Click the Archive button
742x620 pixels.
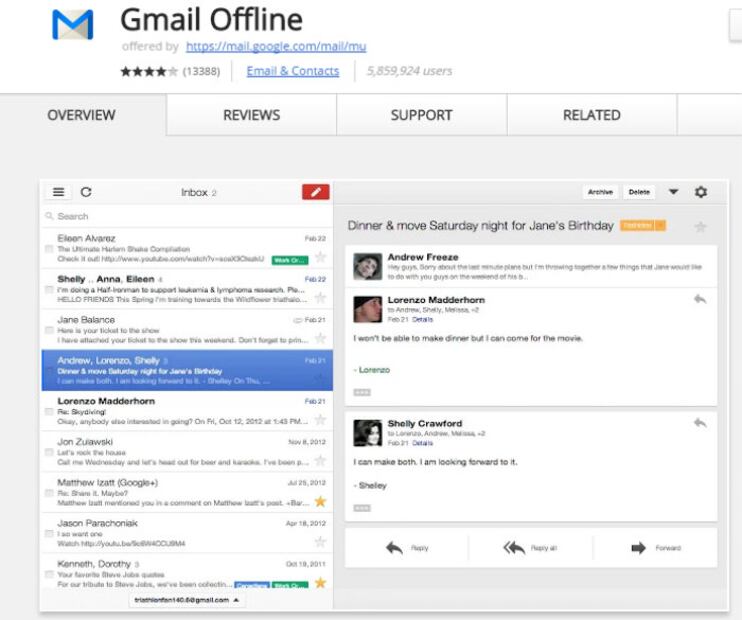(600, 192)
